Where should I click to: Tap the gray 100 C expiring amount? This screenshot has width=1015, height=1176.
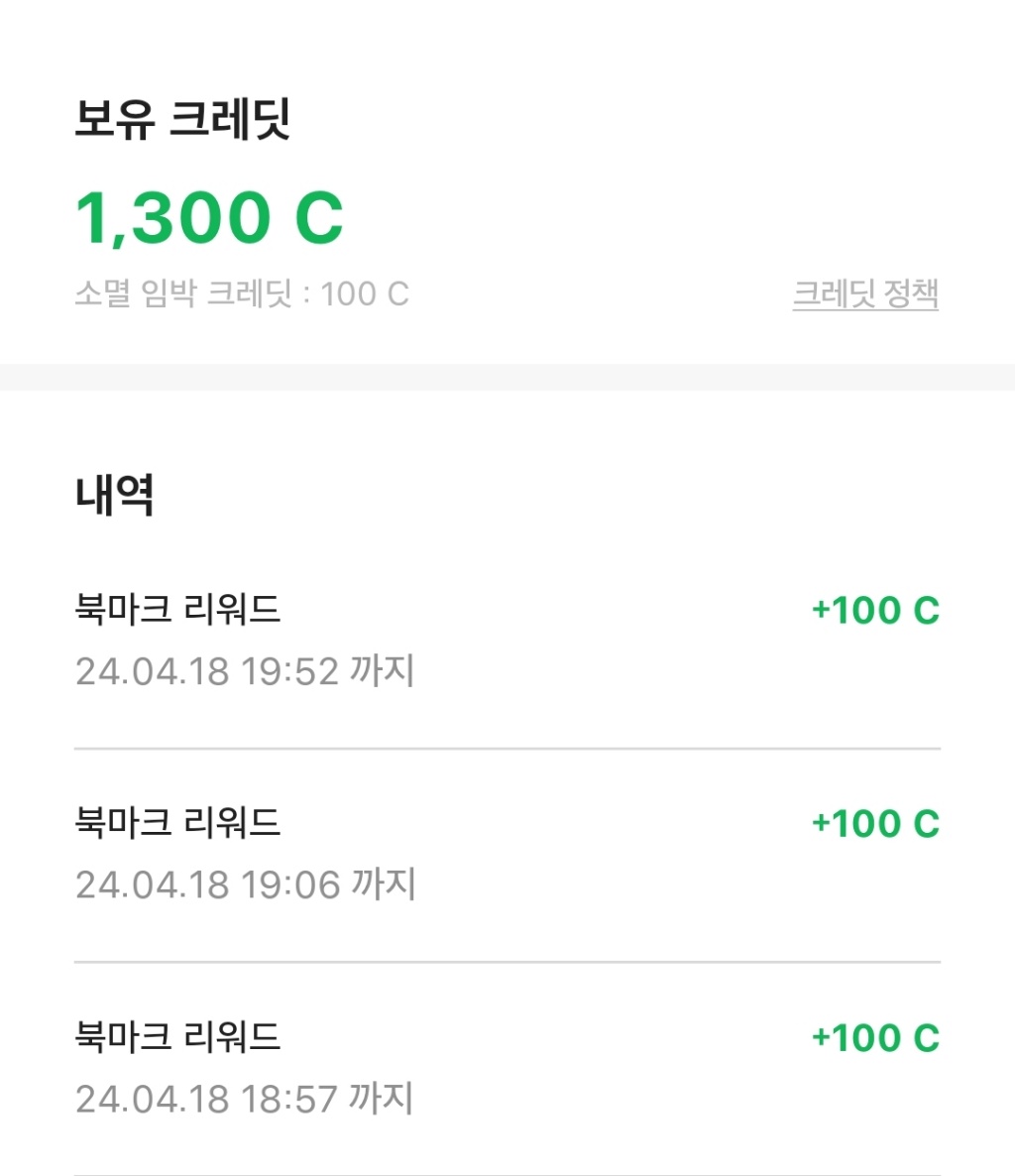click(365, 294)
